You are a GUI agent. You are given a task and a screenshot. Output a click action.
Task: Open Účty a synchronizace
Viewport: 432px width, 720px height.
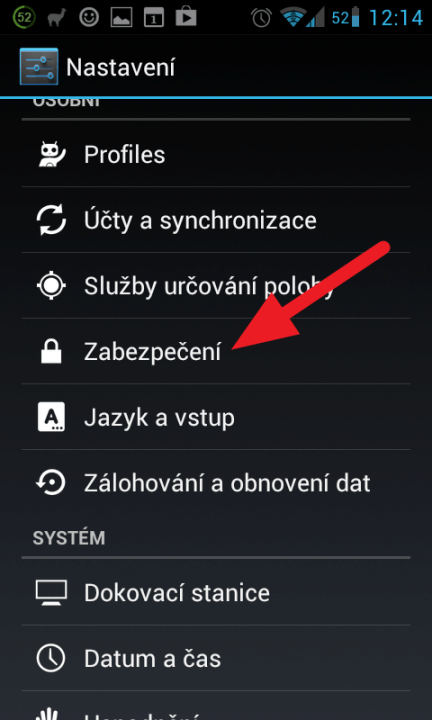[x=216, y=220]
